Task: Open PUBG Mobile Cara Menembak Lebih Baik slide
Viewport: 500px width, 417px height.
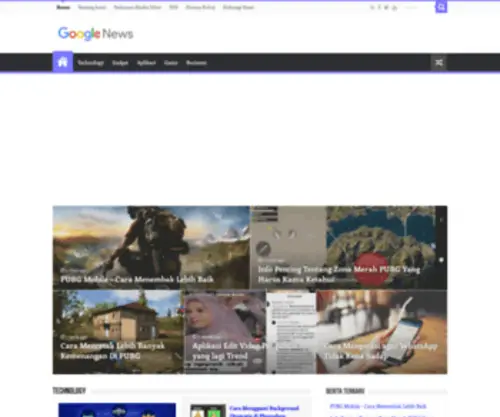Action: coord(151,247)
